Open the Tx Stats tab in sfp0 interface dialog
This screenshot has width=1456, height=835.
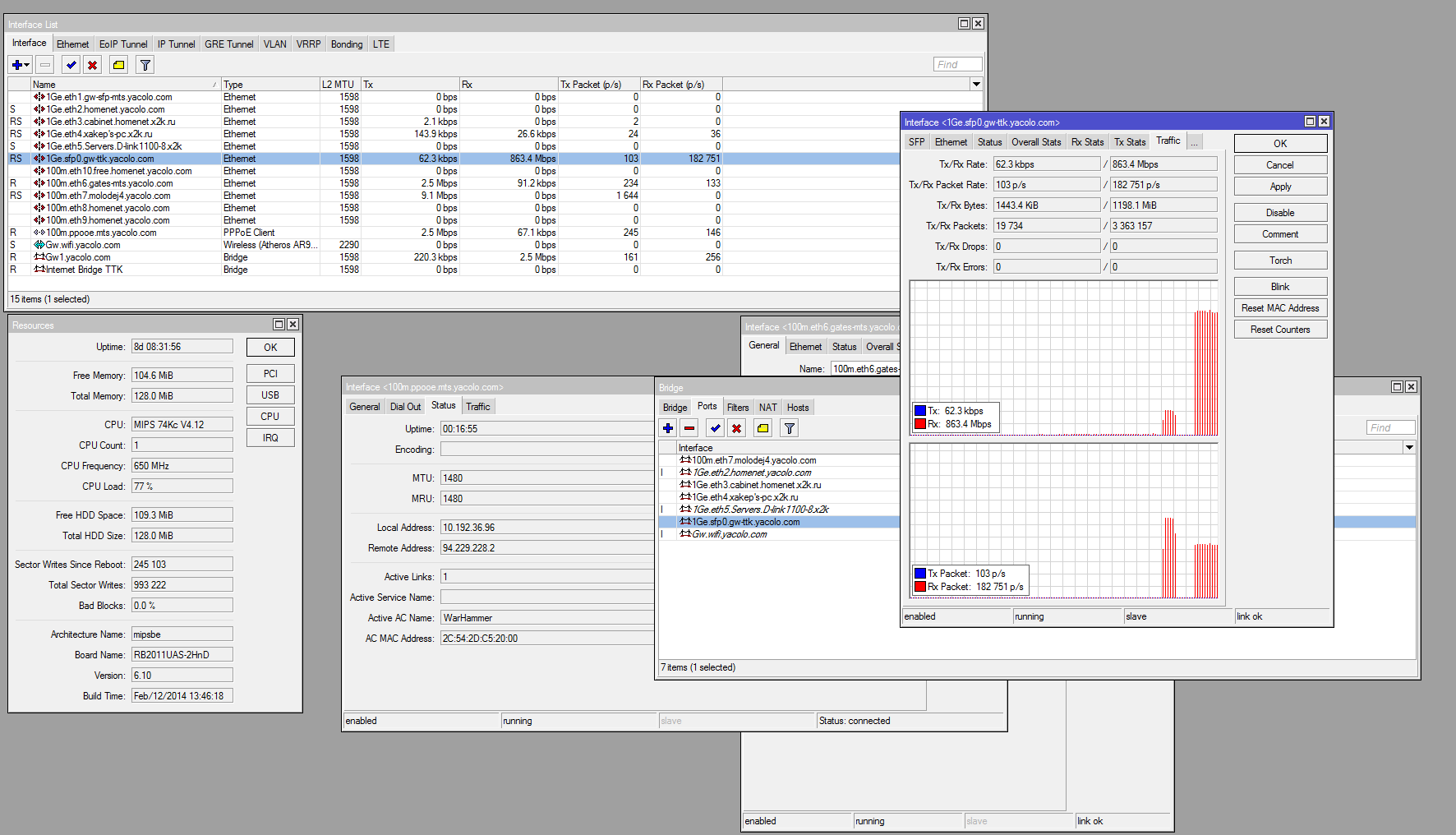coord(1129,142)
